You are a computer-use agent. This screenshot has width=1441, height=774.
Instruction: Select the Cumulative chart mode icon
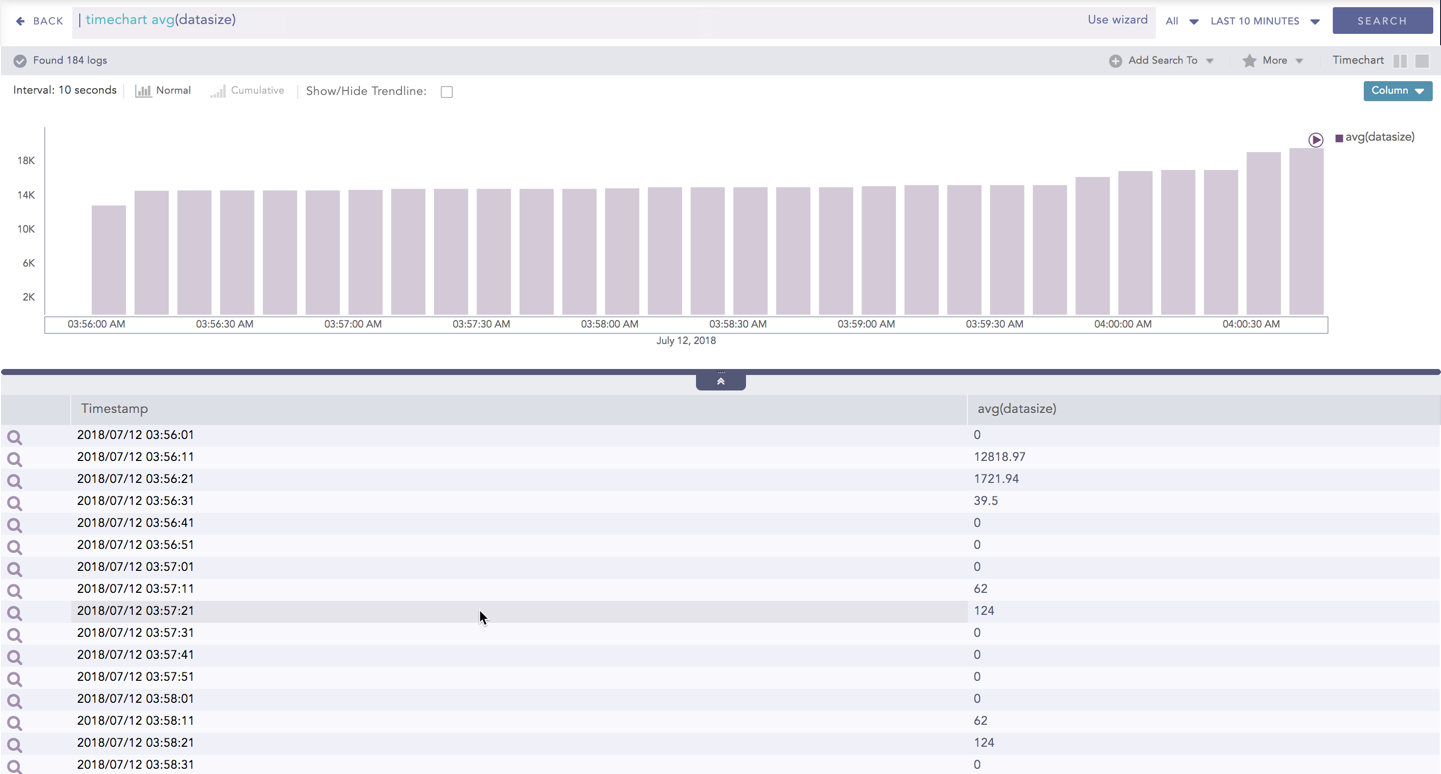pyautogui.click(x=217, y=91)
